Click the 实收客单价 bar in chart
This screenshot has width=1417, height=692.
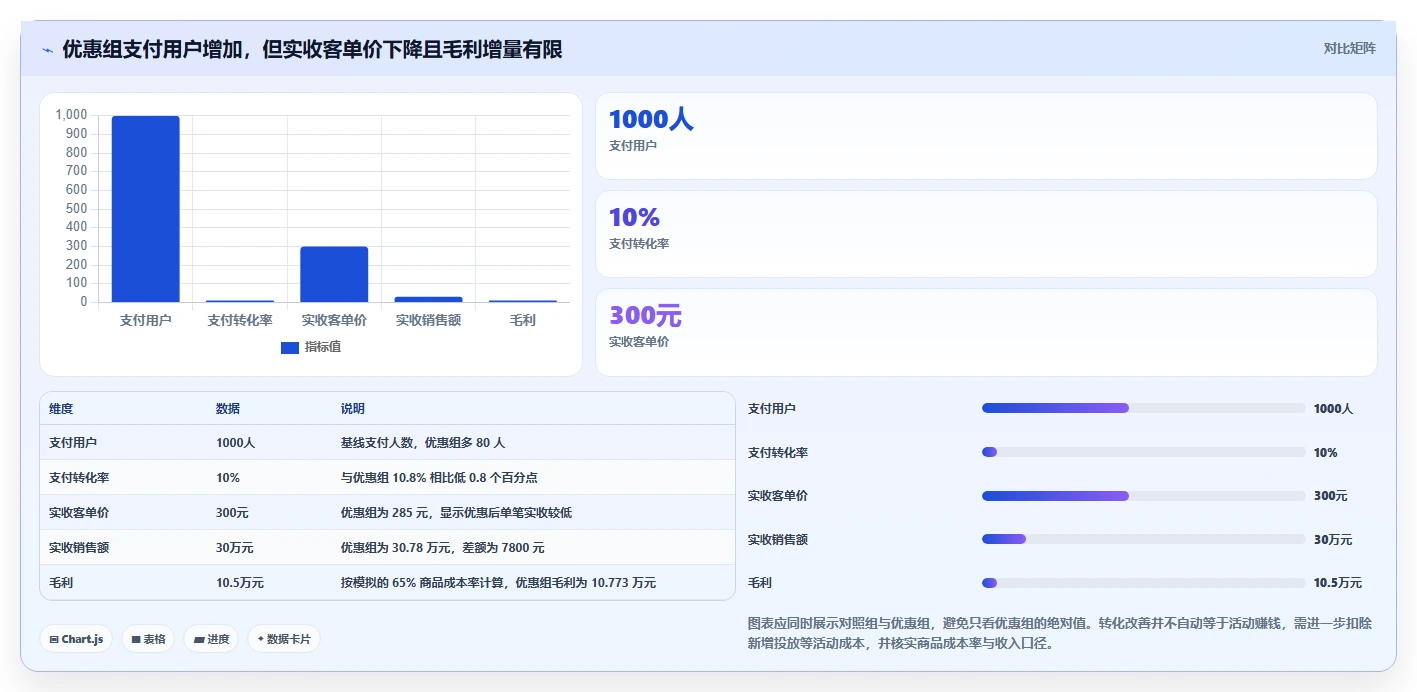[334, 274]
